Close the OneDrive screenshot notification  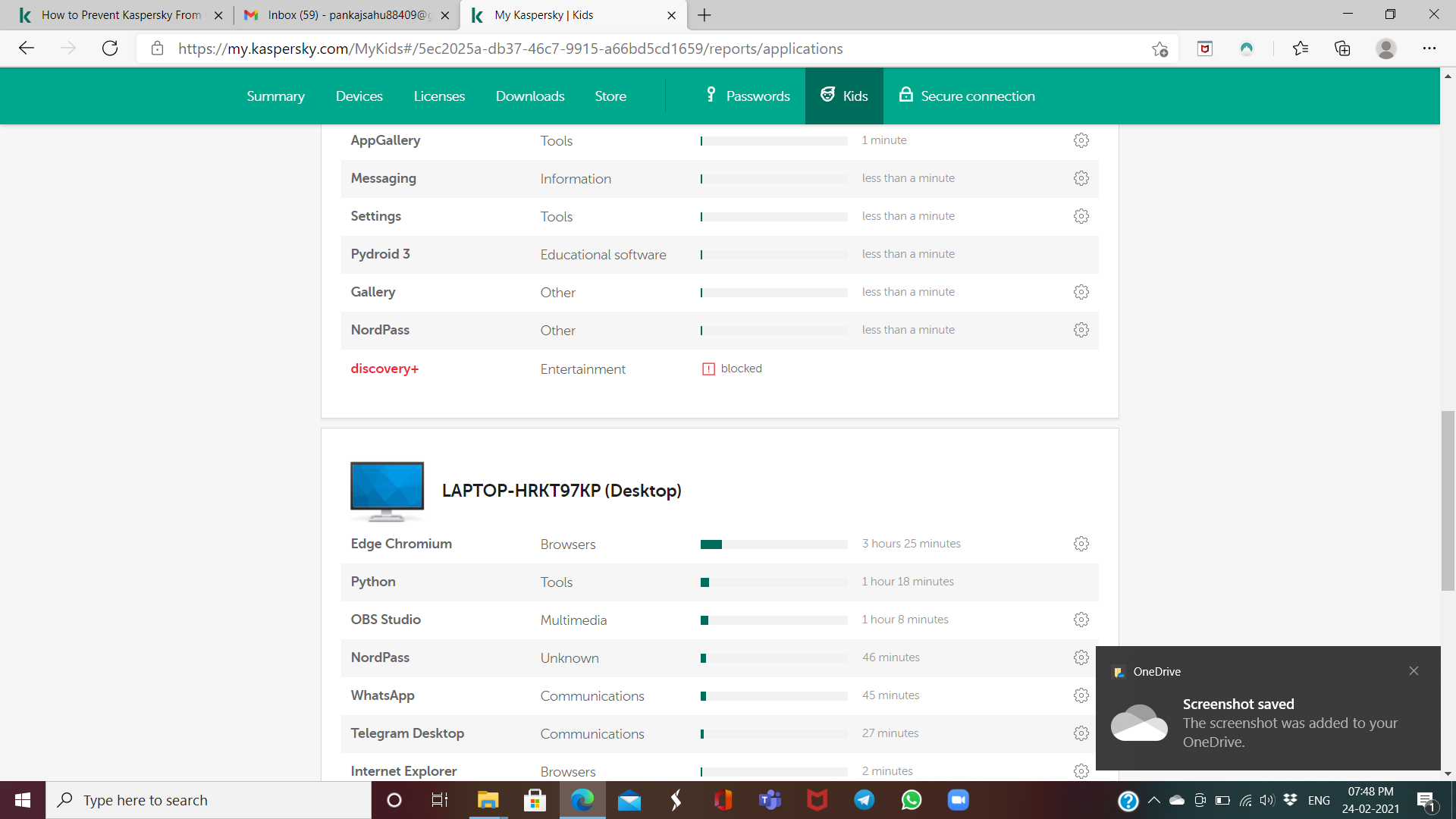tap(1414, 671)
